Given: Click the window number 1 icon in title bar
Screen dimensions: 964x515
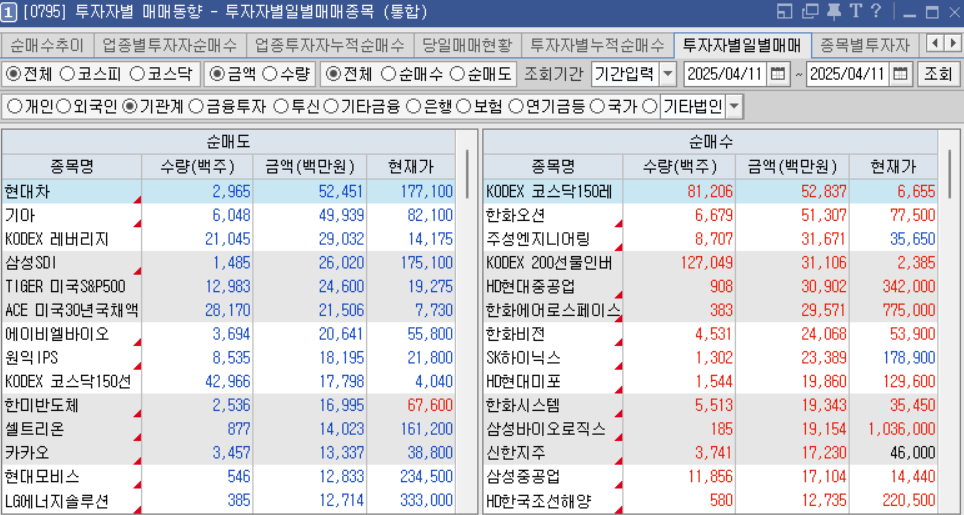Looking at the screenshot, I should point(8,12).
